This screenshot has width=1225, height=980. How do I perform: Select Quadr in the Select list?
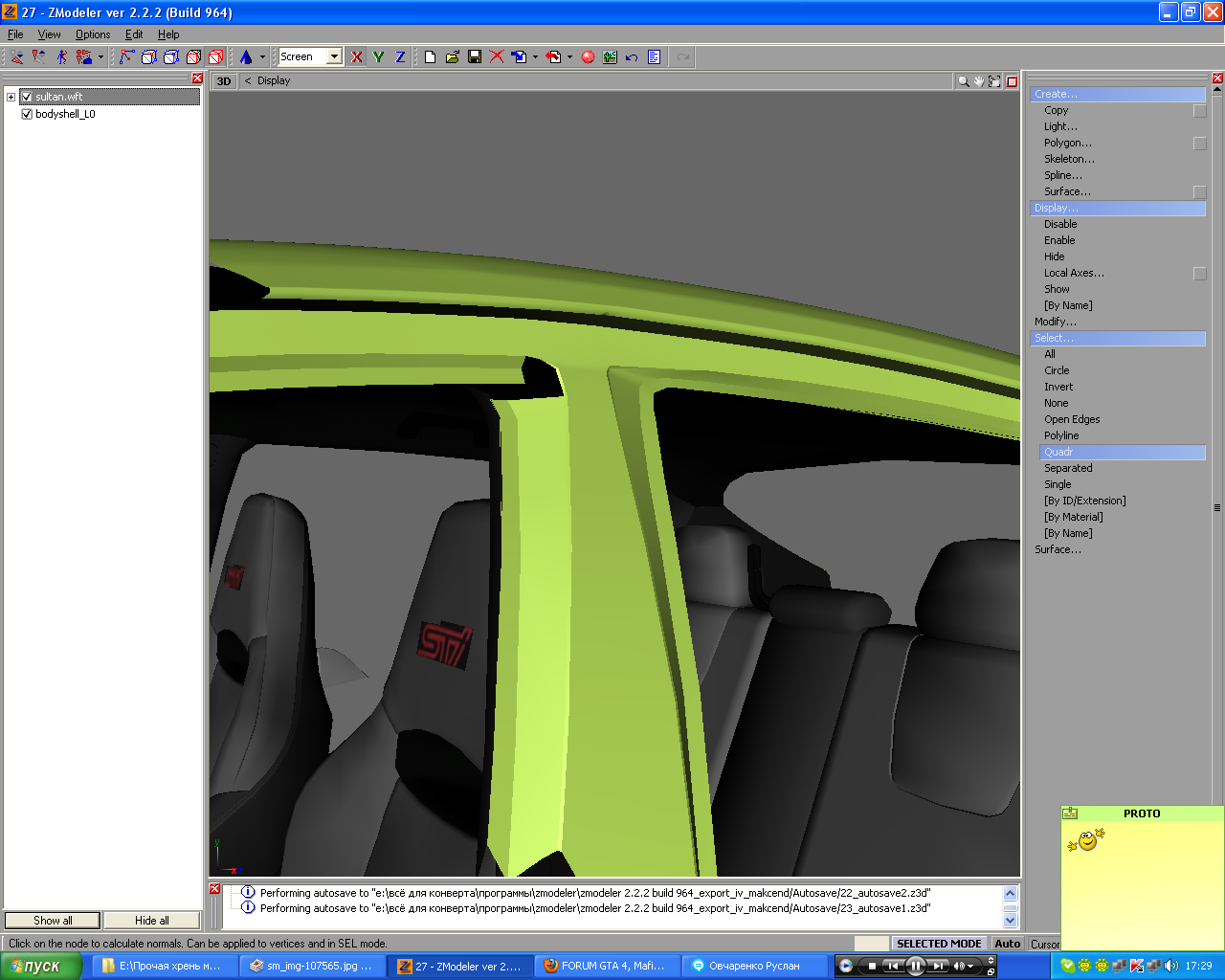click(1058, 452)
